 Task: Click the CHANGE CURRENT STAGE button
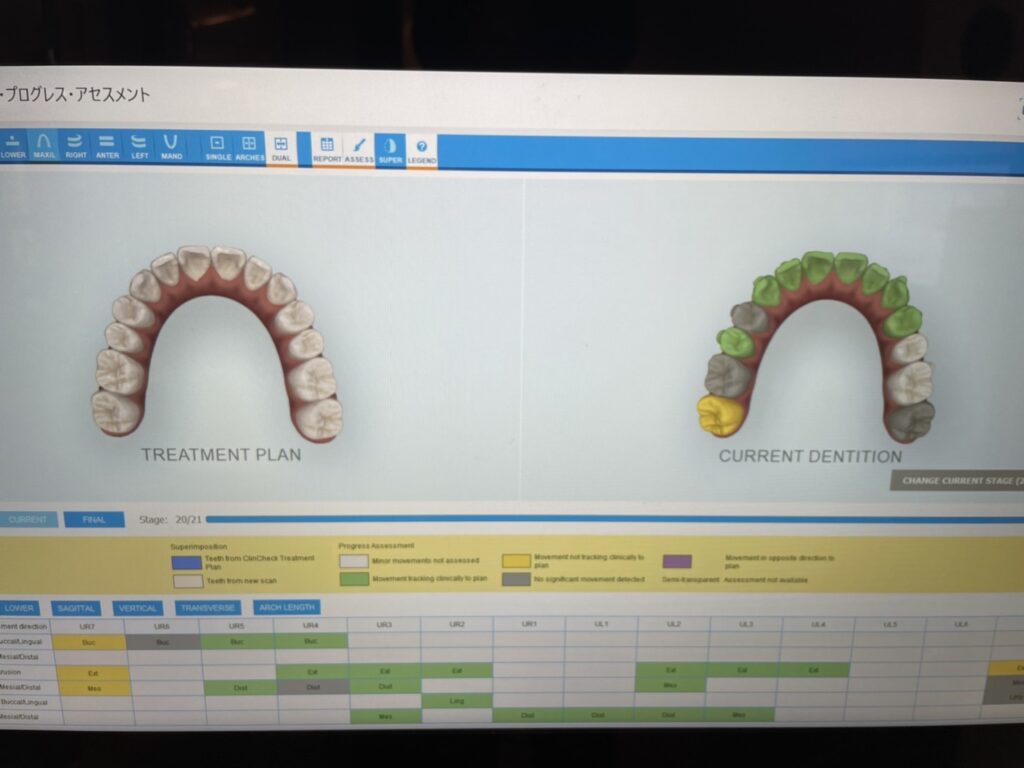957,480
